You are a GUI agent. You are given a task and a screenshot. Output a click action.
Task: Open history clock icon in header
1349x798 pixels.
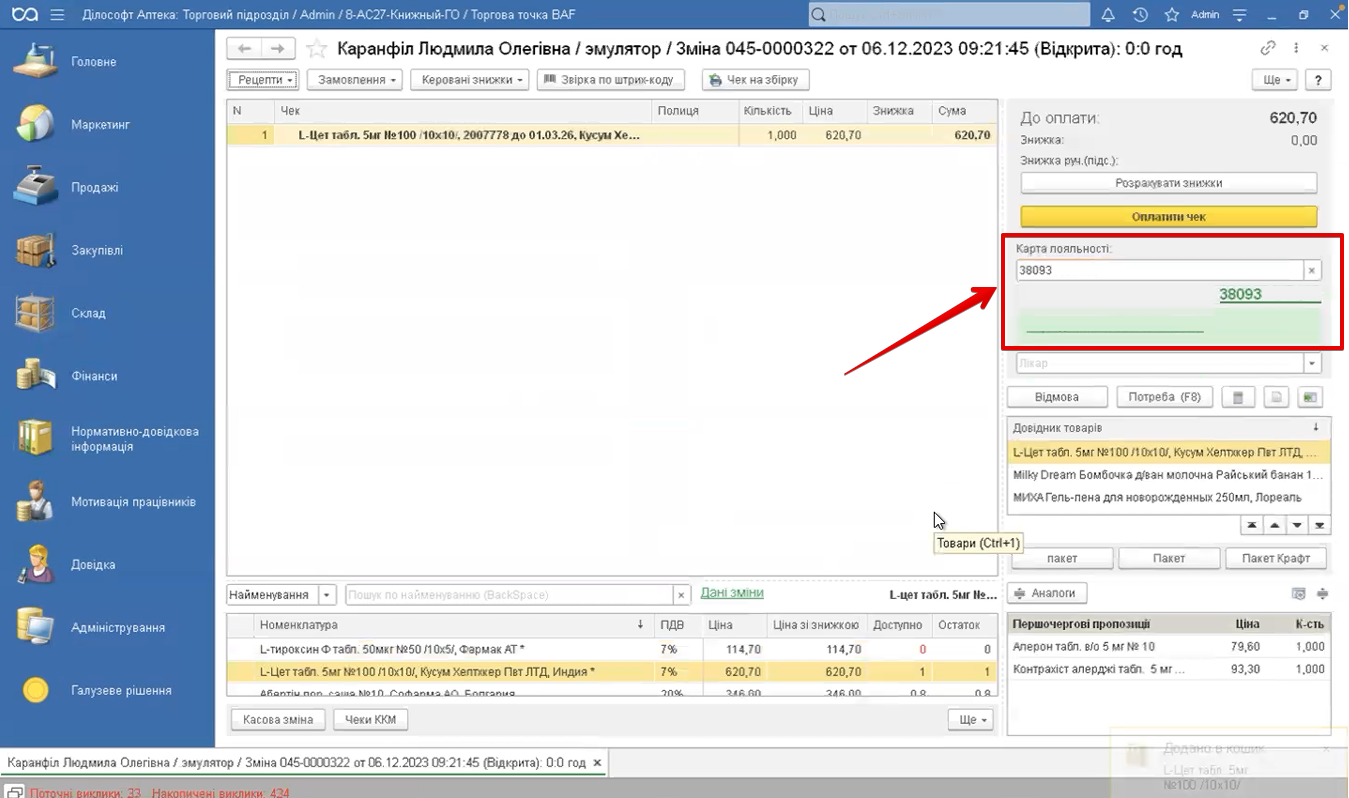[x=1140, y=15]
